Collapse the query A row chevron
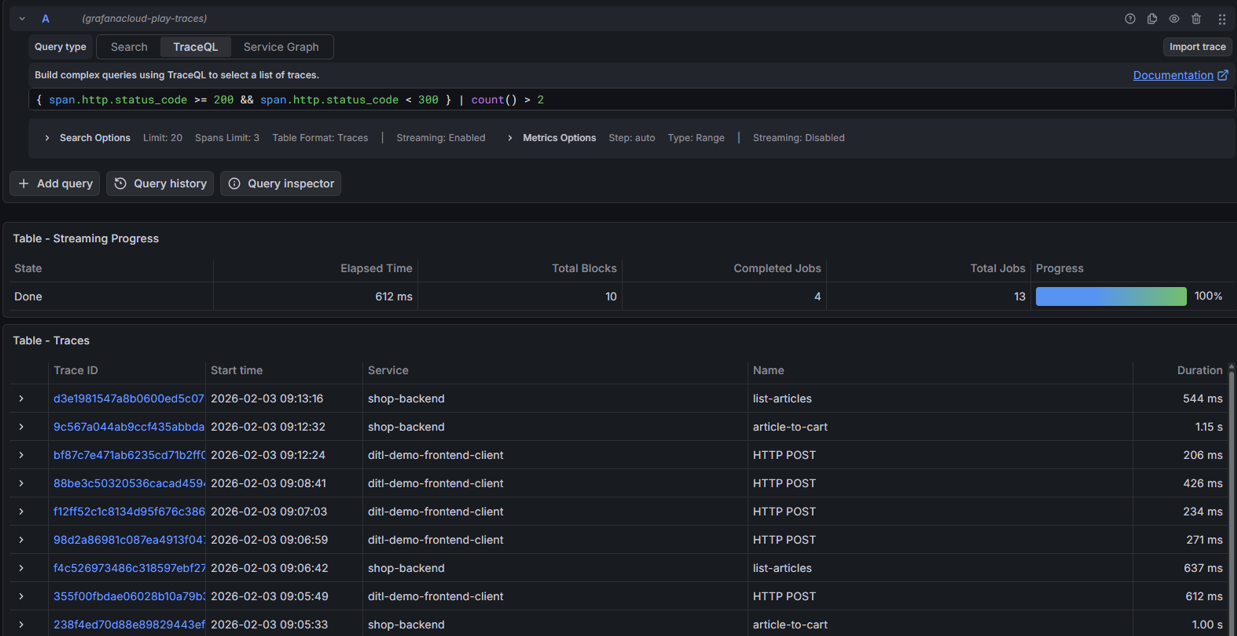The width and height of the screenshot is (1237, 636). point(22,19)
